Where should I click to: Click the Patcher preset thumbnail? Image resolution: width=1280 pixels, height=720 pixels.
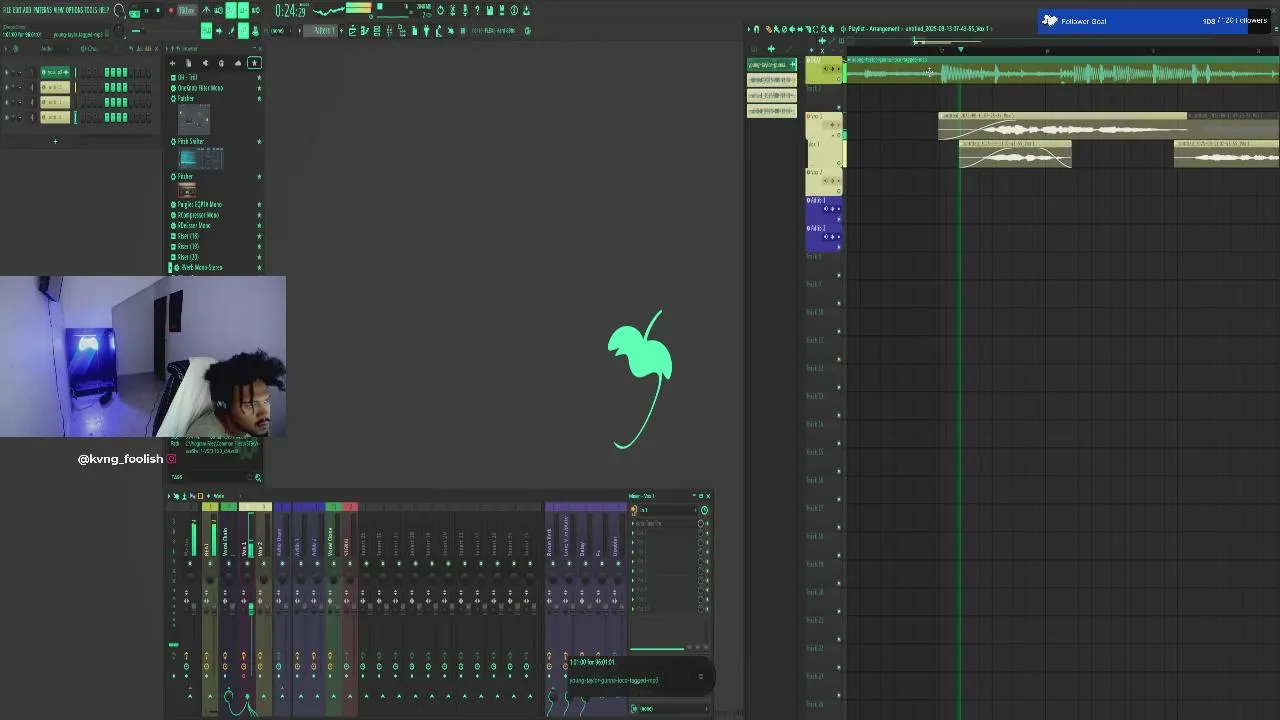pyautogui.click(x=194, y=120)
